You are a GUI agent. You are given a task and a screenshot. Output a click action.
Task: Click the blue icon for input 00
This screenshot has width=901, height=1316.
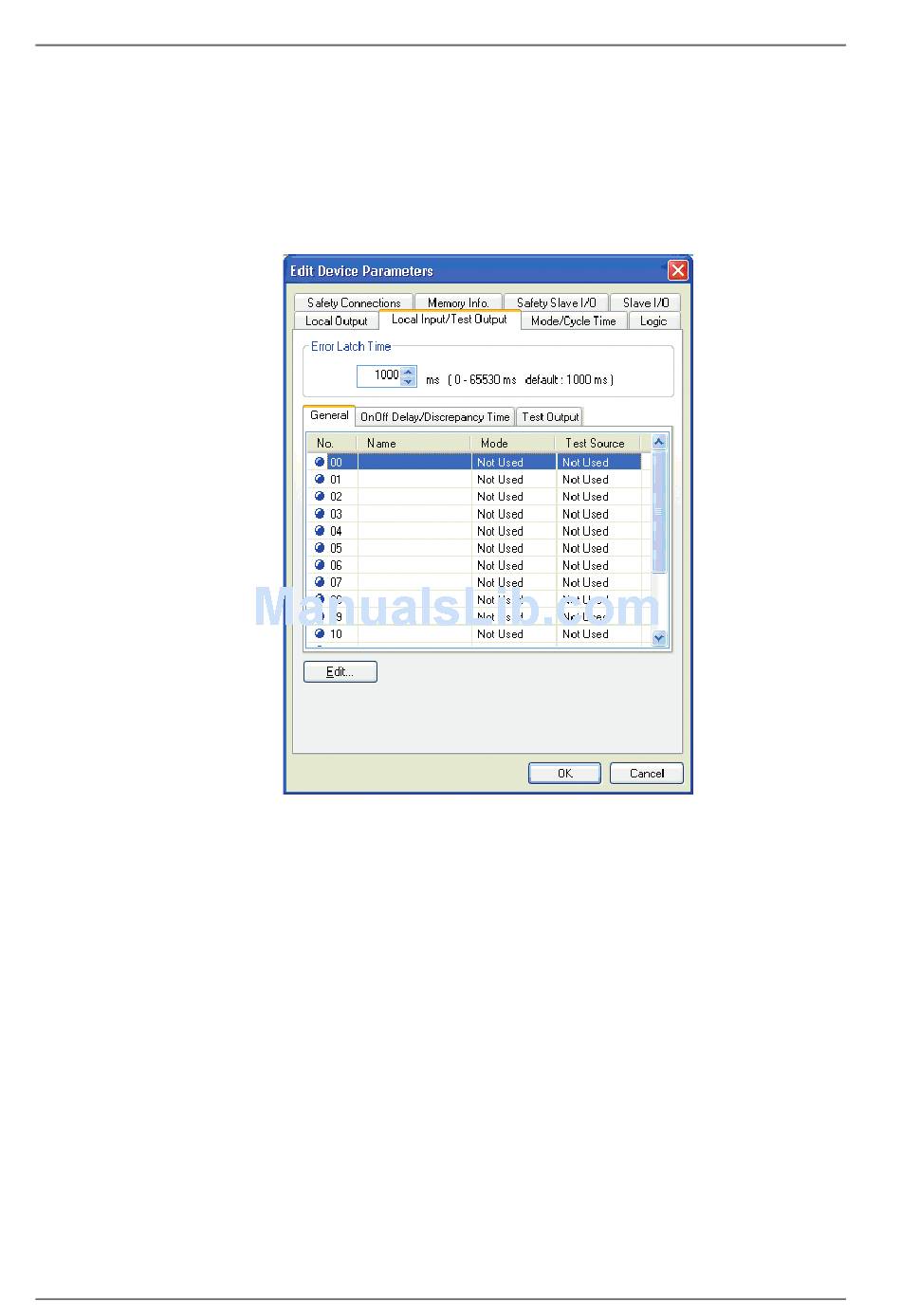pos(320,463)
